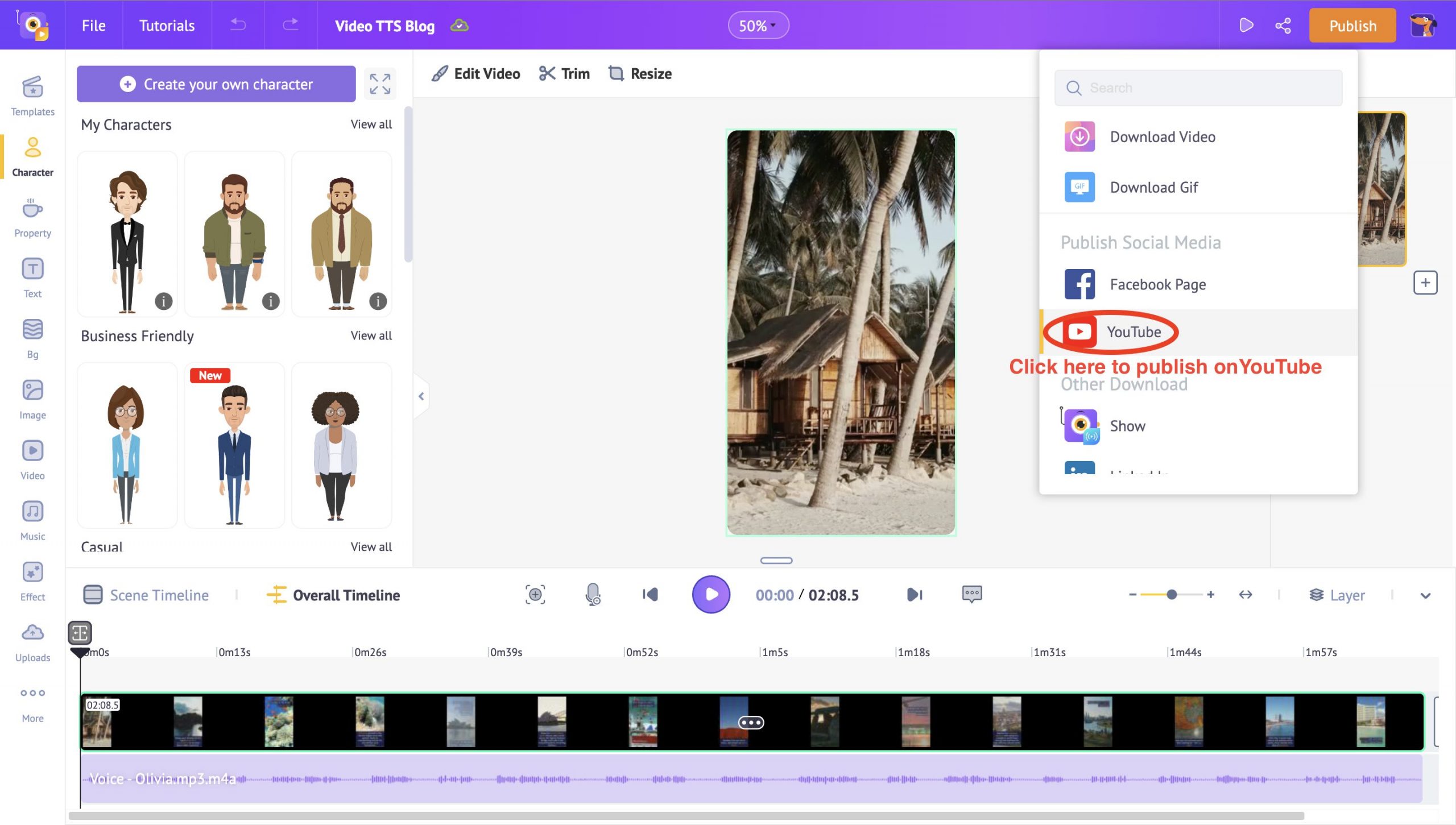Click the publish Search field
Viewport: 1456px width, 825px height.
(1198, 88)
